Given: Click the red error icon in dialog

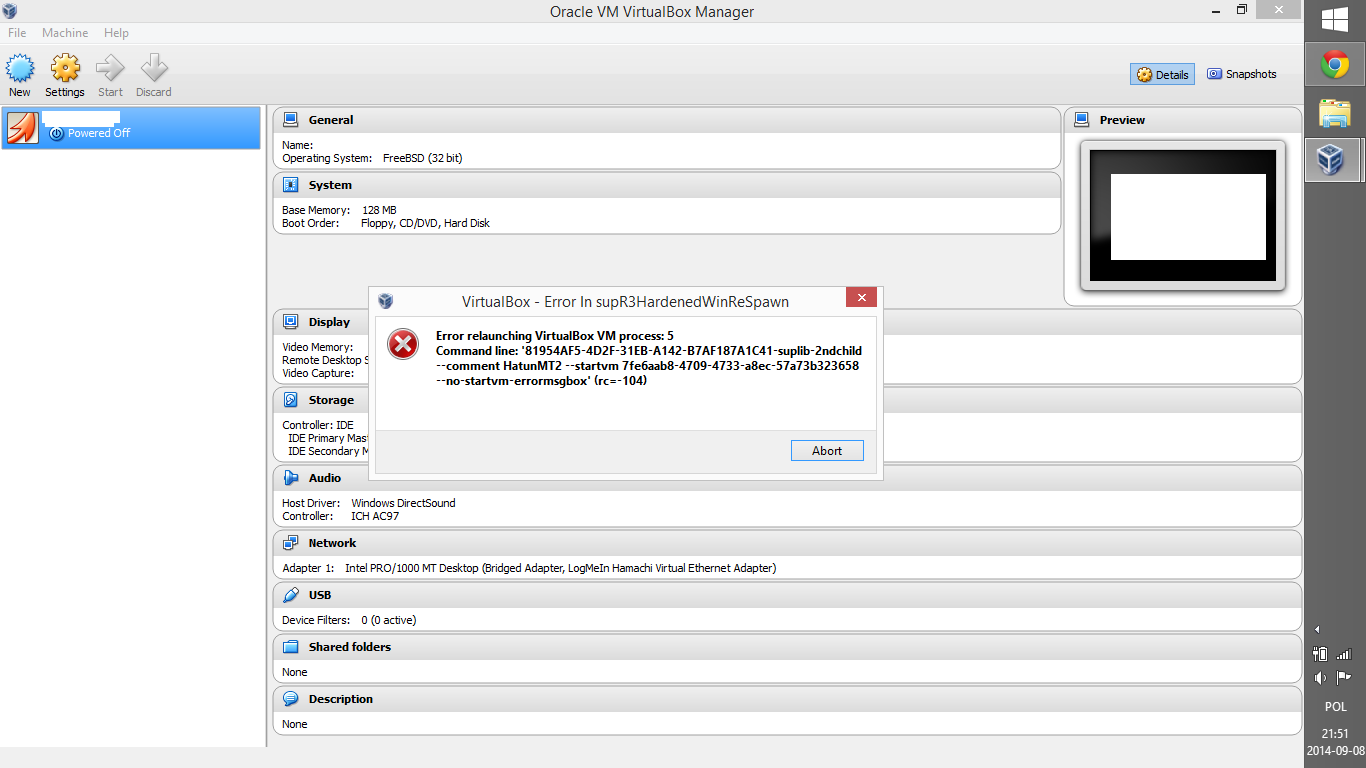Looking at the screenshot, I should pos(403,345).
